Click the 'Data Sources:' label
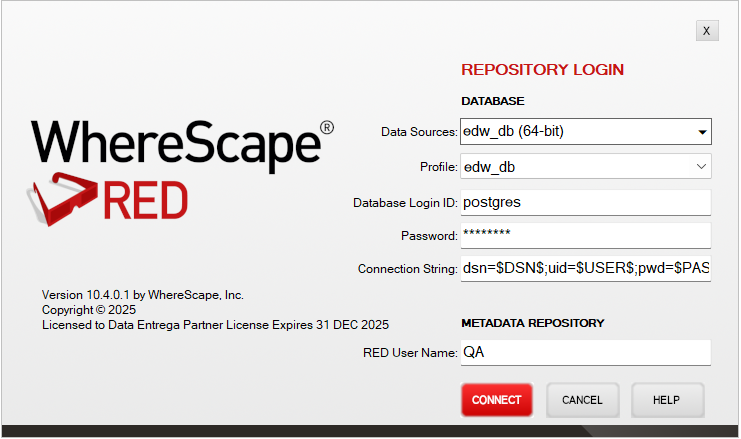 point(419,132)
